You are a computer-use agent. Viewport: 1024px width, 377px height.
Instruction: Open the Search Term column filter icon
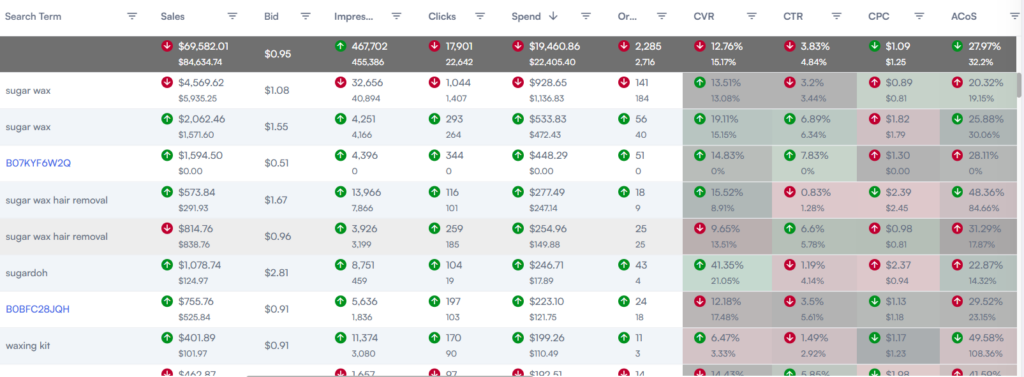[x=133, y=16]
